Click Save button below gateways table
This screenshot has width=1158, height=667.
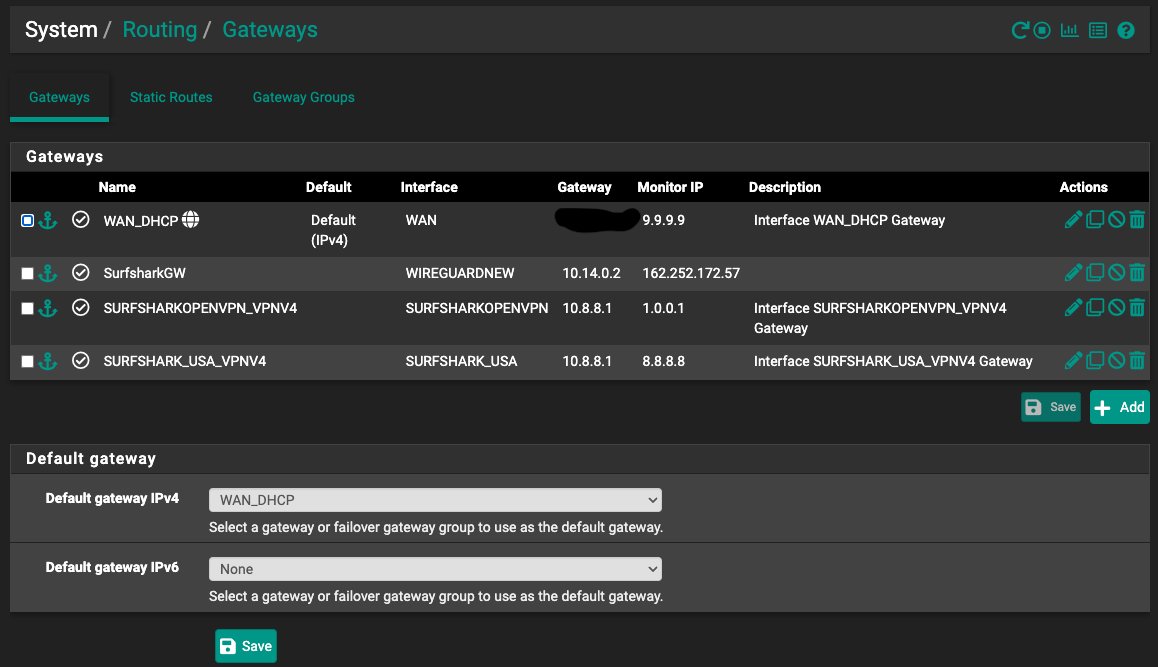tap(1050, 407)
